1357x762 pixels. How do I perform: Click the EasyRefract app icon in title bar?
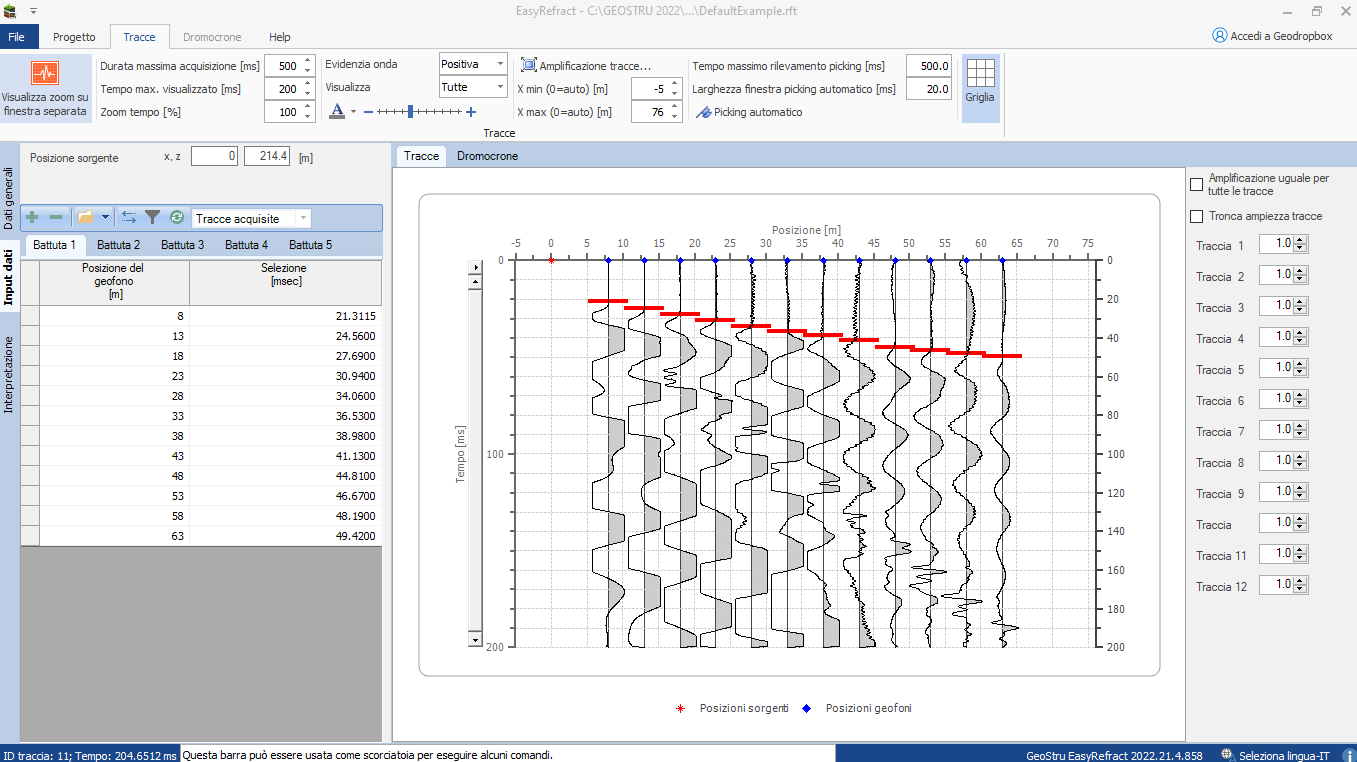(11, 10)
